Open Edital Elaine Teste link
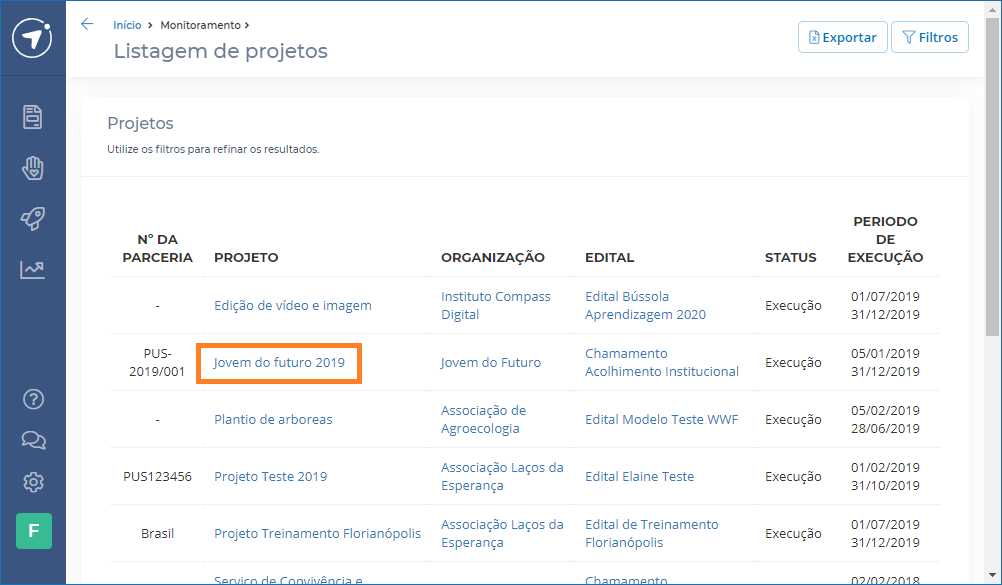 coord(640,476)
